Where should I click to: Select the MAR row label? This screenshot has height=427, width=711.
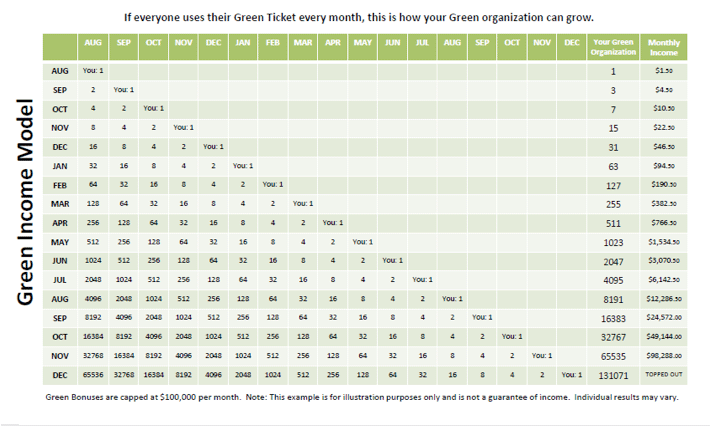tap(60, 204)
